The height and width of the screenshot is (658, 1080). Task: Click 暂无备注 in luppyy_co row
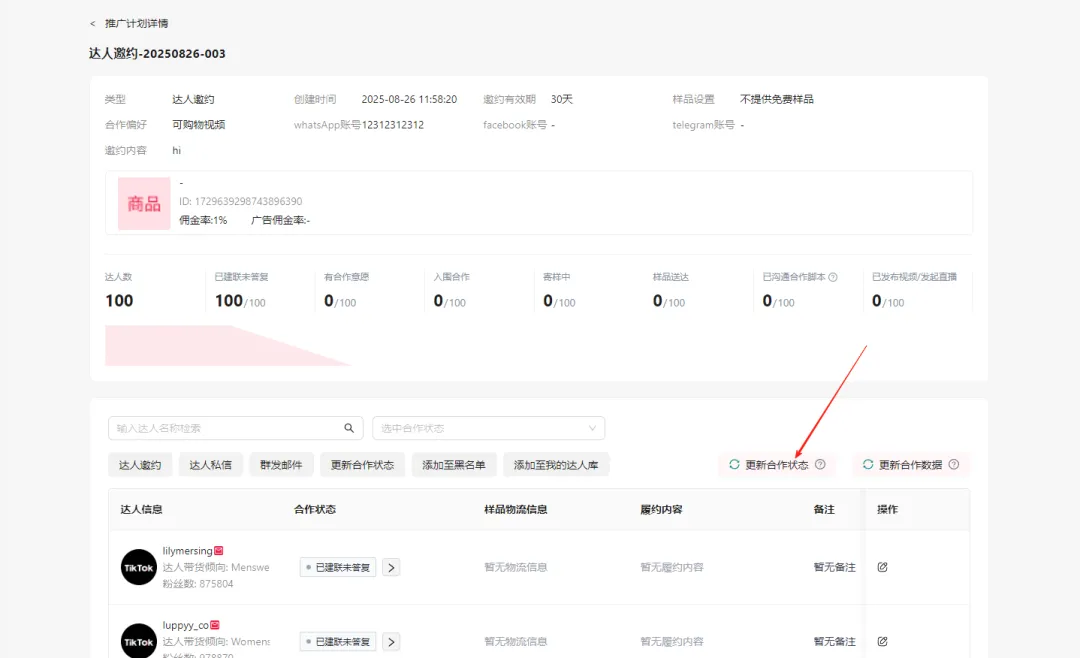point(834,641)
